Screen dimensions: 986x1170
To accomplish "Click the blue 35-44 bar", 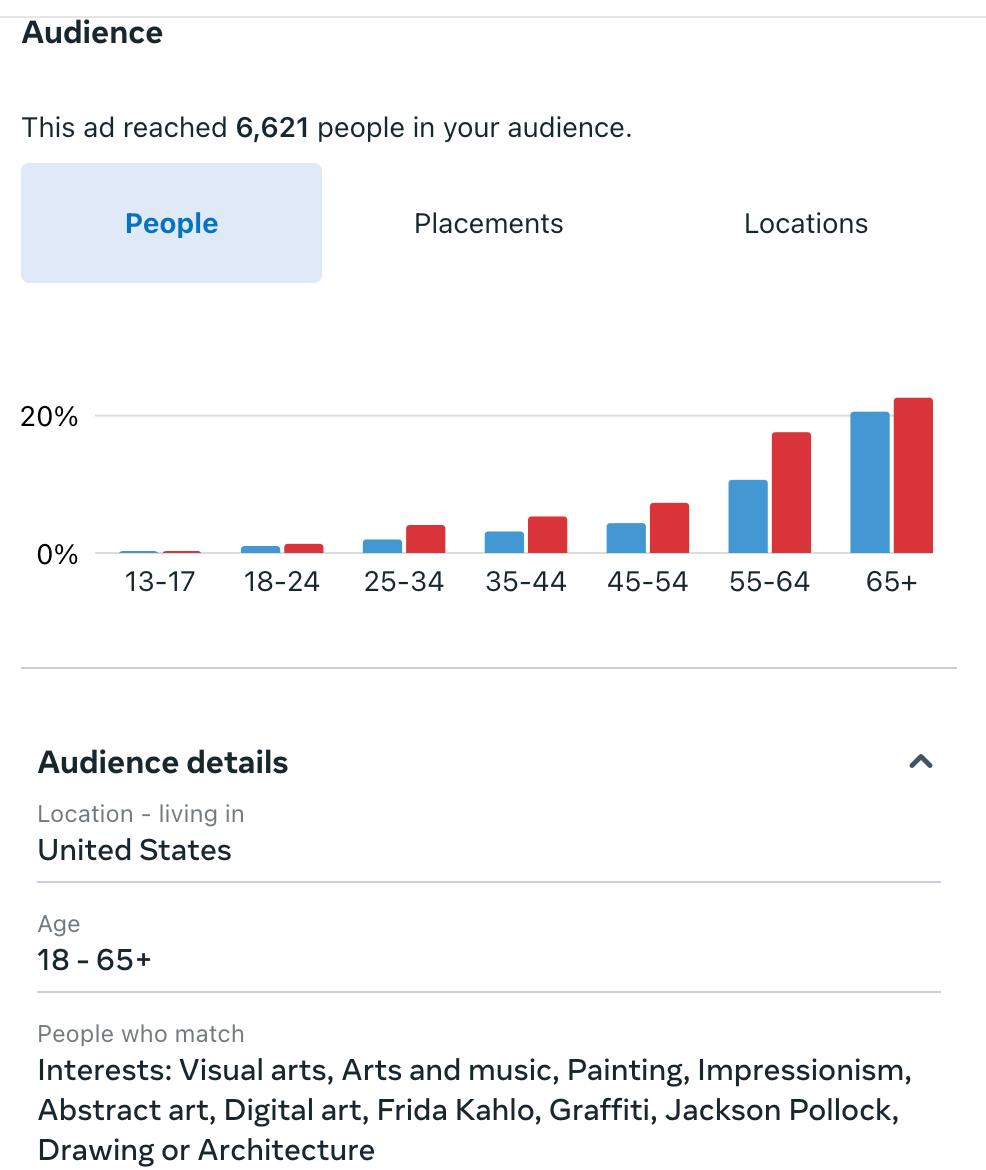I will coord(504,542).
